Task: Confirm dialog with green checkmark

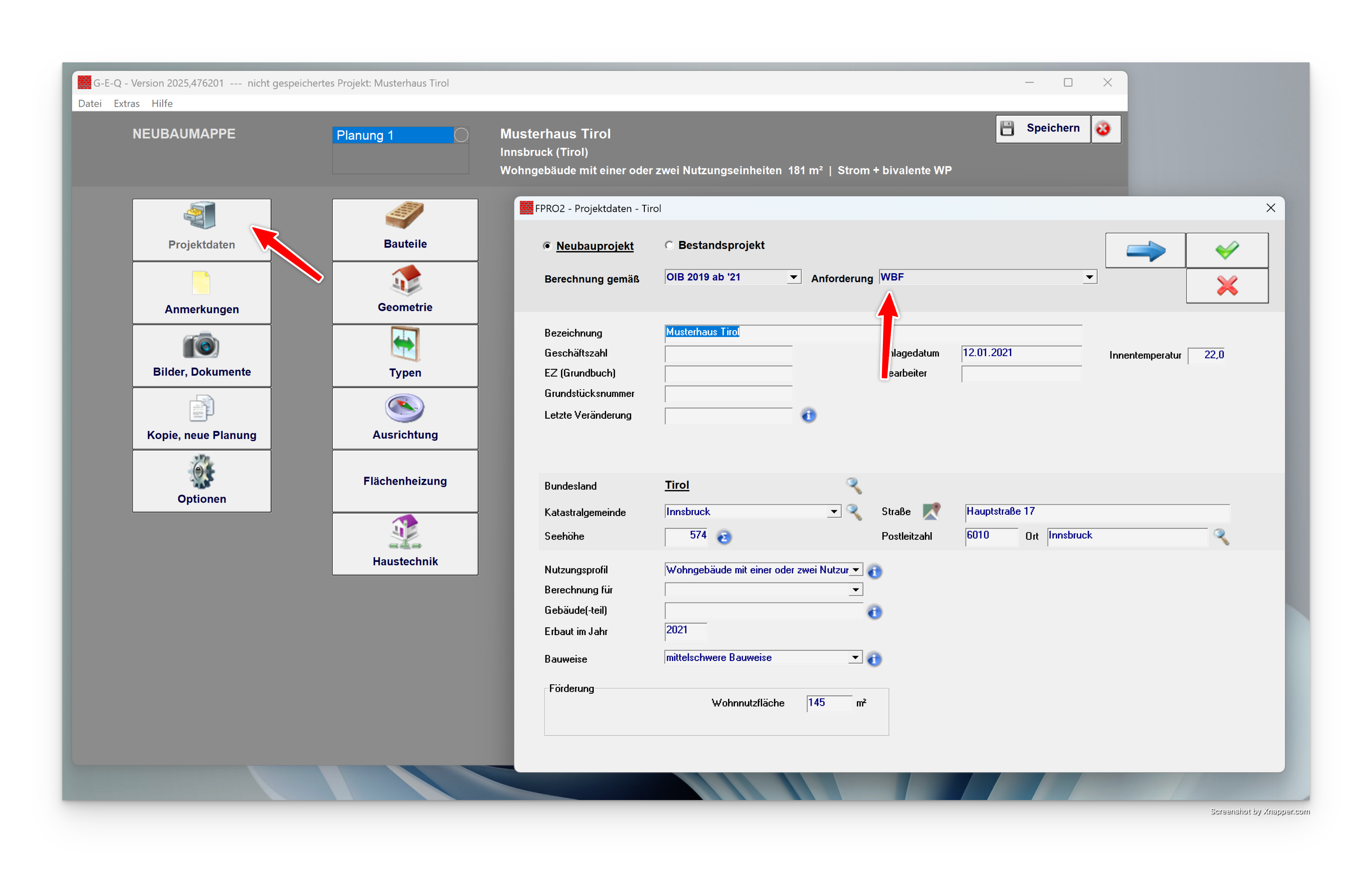Action: [x=1227, y=250]
